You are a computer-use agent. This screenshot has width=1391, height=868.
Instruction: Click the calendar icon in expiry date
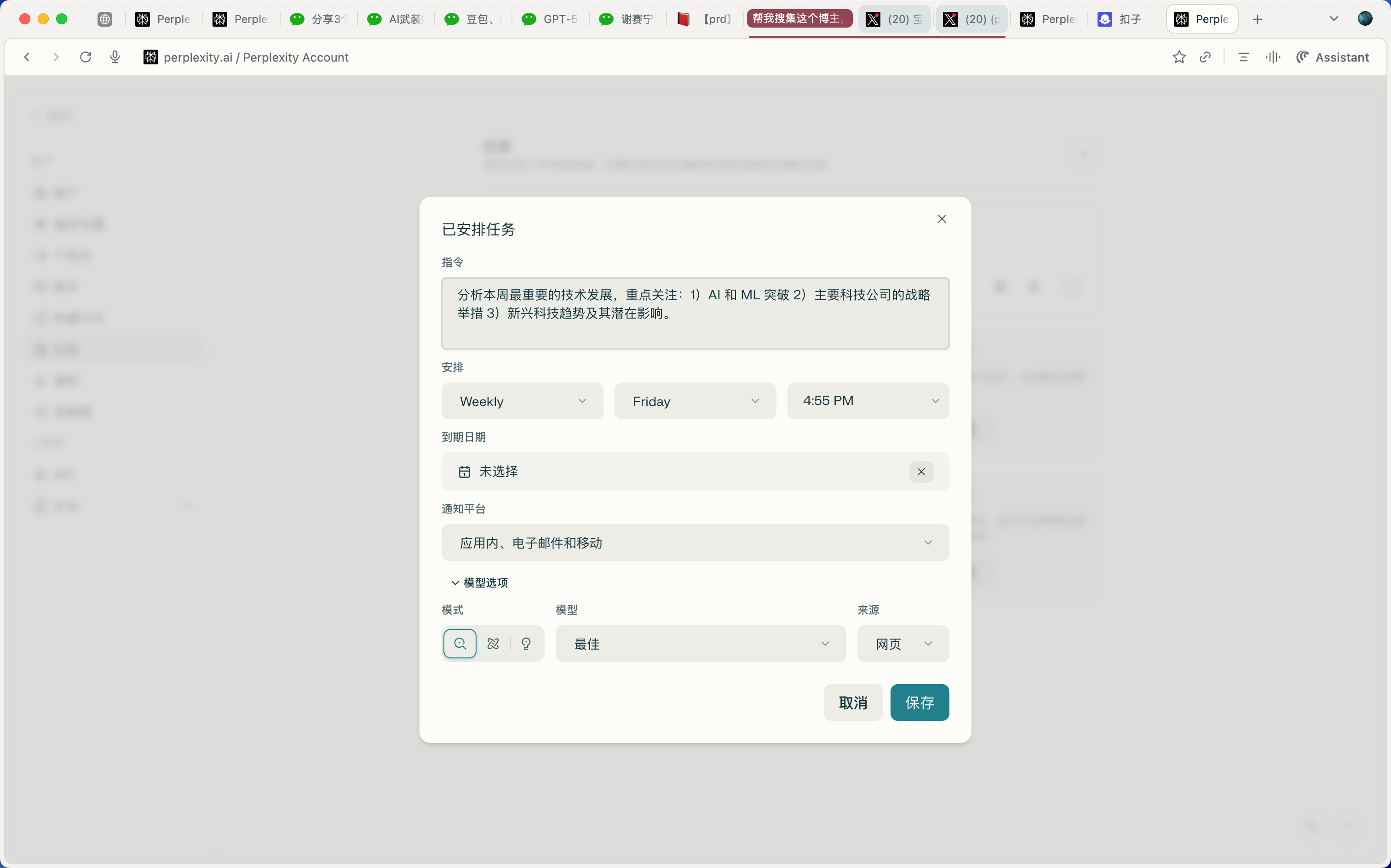click(465, 471)
